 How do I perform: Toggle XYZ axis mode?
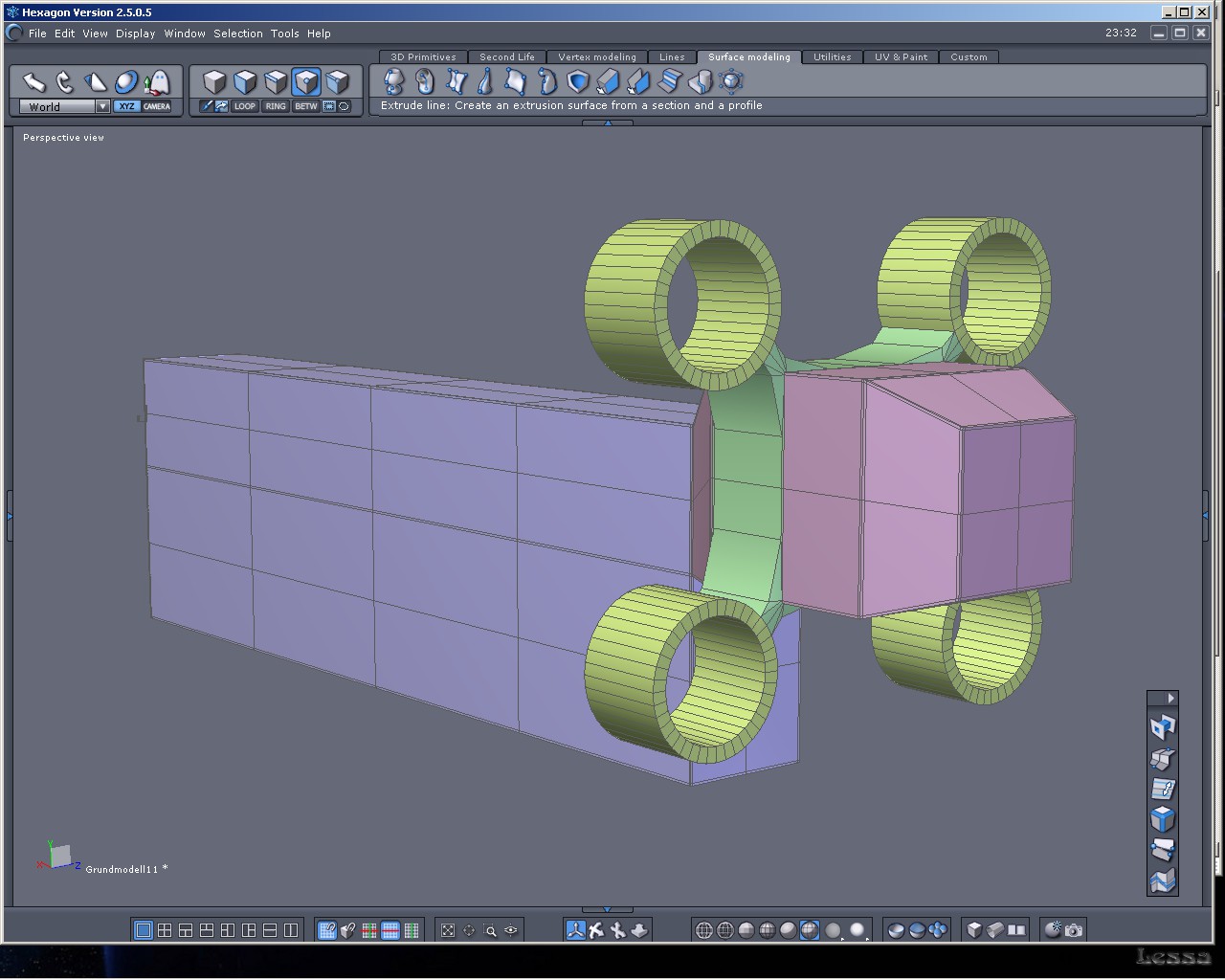click(x=126, y=106)
